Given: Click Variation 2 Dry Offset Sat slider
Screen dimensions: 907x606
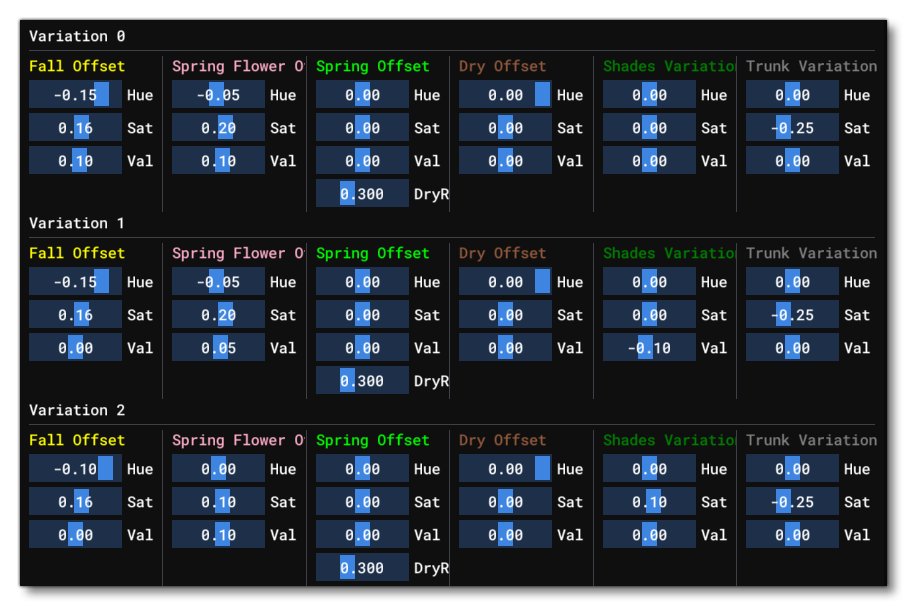Looking at the screenshot, I should 505,501.
